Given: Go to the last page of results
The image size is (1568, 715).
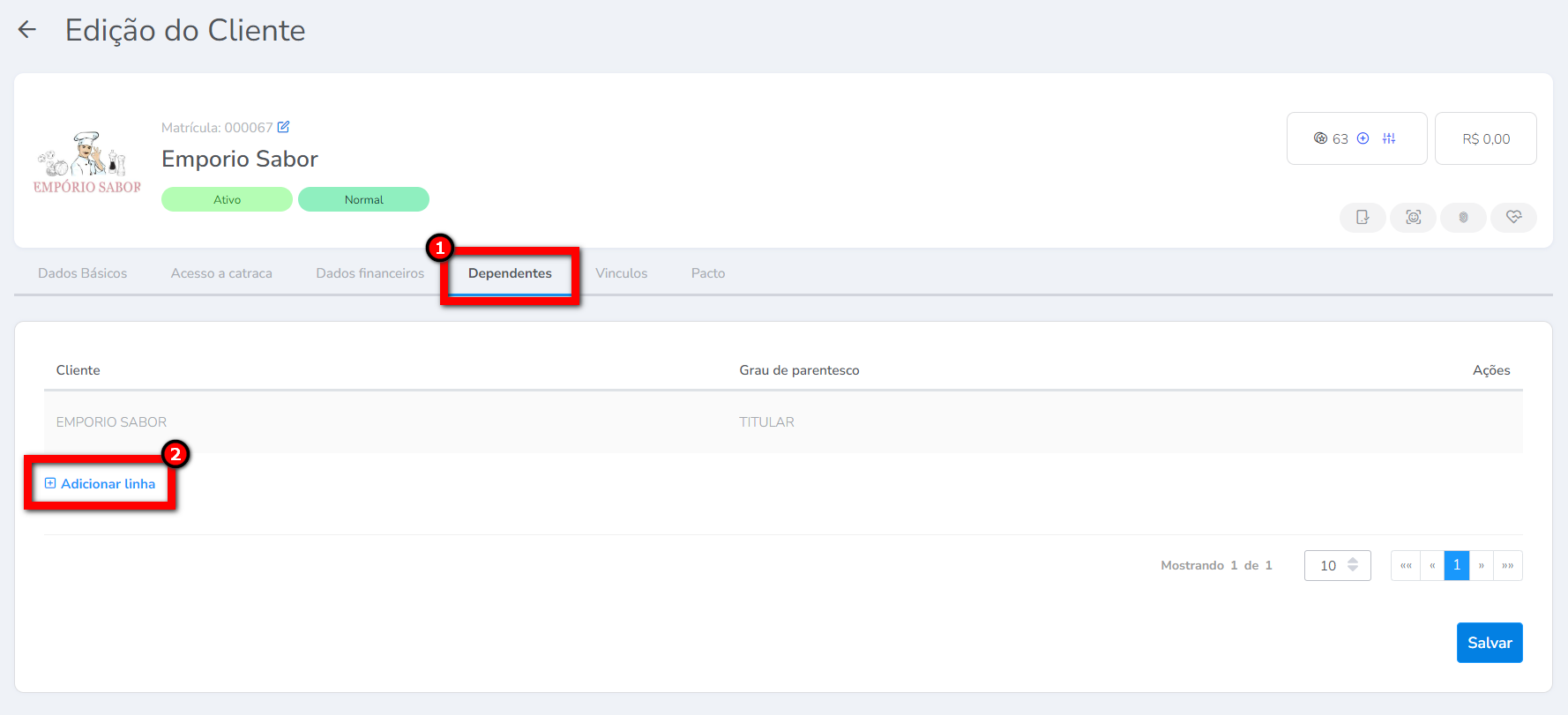Looking at the screenshot, I should [x=1508, y=565].
